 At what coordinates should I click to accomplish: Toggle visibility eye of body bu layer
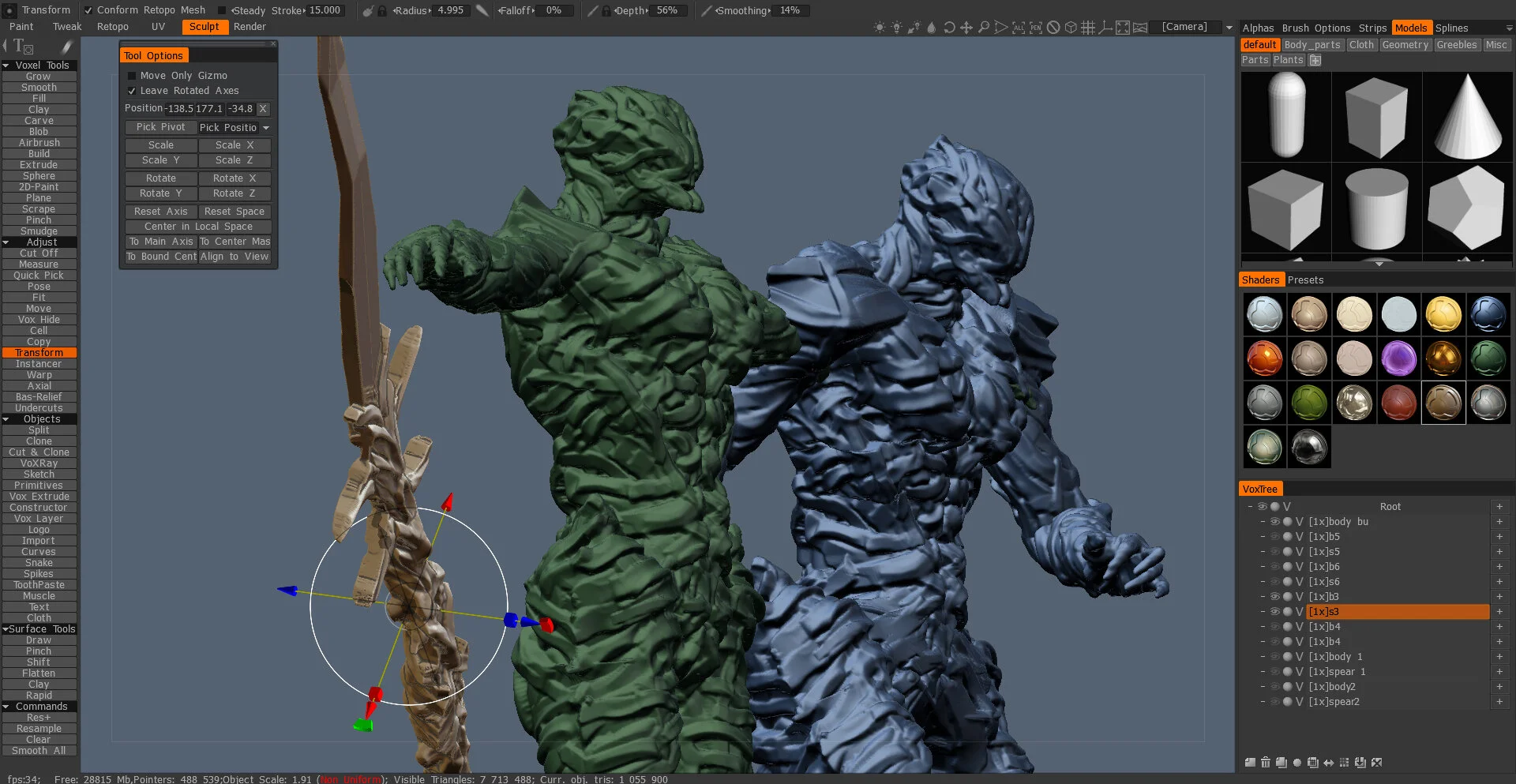(x=1274, y=522)
